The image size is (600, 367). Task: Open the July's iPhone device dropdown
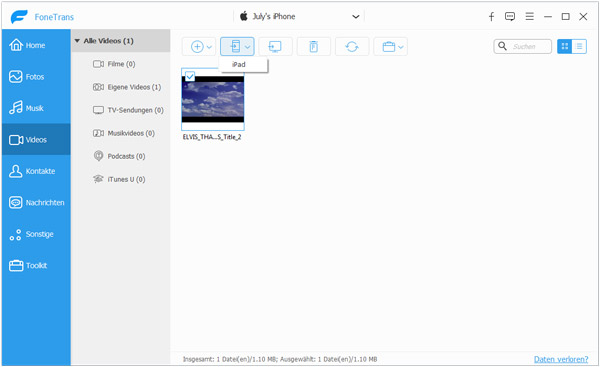click(355, 16)
